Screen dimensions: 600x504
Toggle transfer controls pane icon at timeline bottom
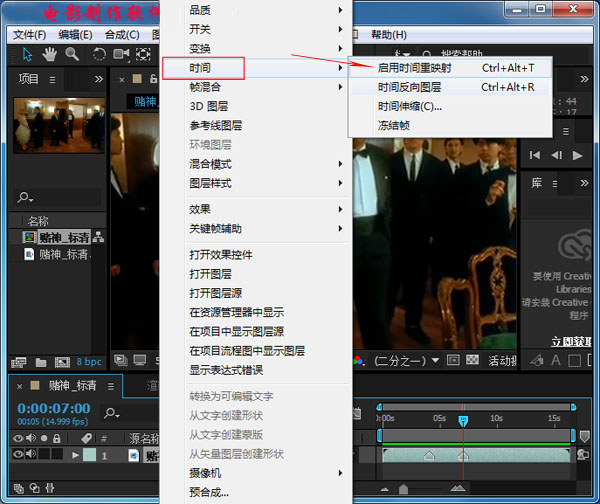tap(34, 488)
